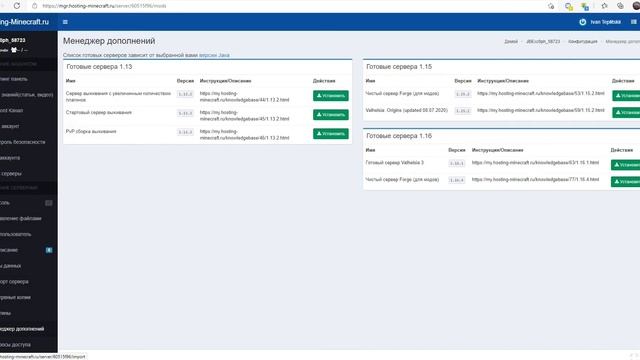Screen dimensions: 640x360
Task: Click the yellow-badged chat extension icon
Action: pyautogui.click(x=569, y=6)
